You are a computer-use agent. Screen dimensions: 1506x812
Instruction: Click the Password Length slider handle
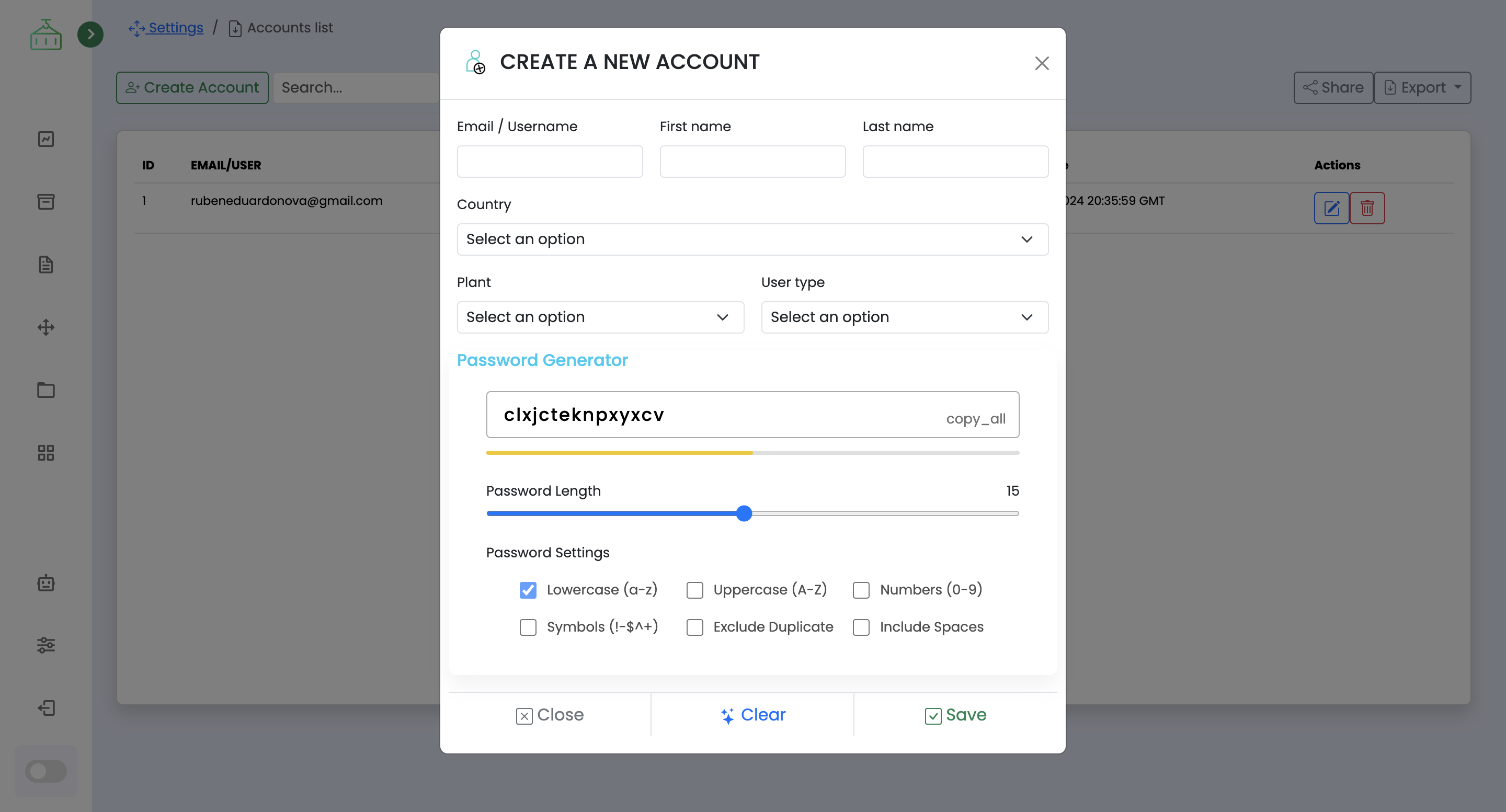pos(744,513)
